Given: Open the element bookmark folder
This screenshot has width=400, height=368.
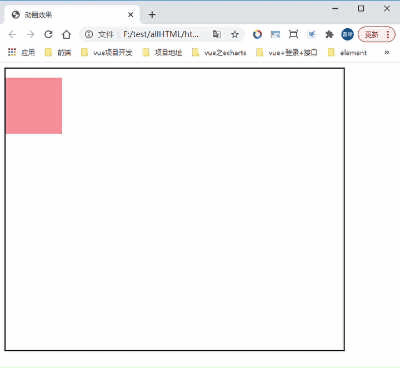Looking at the screenshot, I should click(x=347, y=52).
